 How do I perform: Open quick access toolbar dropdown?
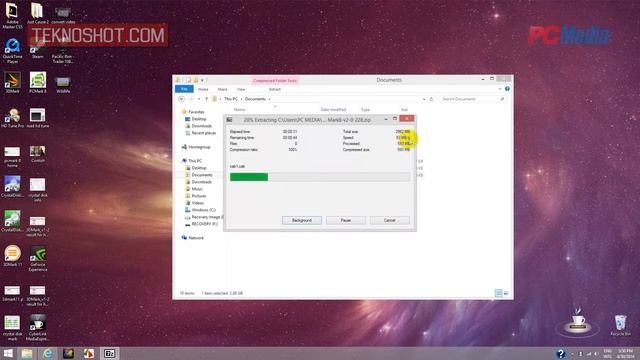pyautogui.click(x=202, y=80)
